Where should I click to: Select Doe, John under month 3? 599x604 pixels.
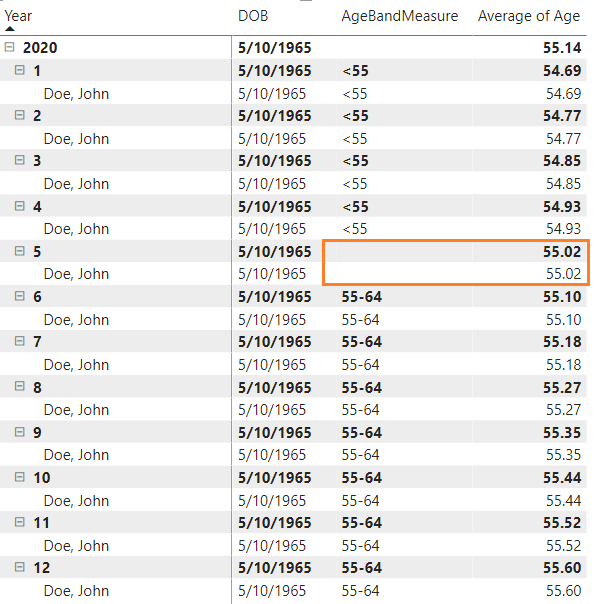(76, 184)
